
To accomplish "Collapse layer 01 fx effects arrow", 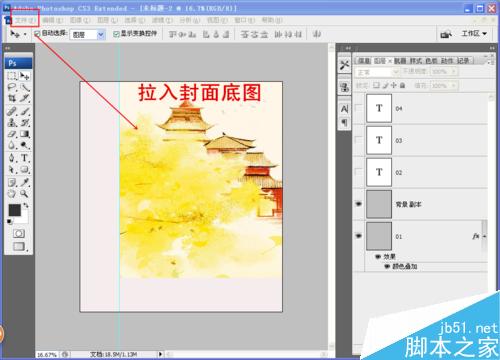I will click(x=484, y=236).
